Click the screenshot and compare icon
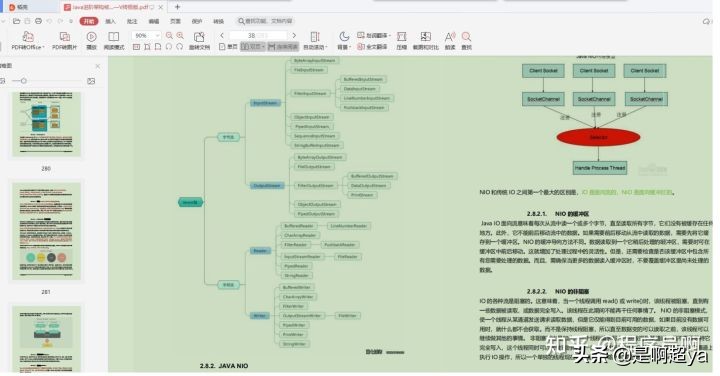The height and width of the screenshot is (376, 720). [426, 37]
